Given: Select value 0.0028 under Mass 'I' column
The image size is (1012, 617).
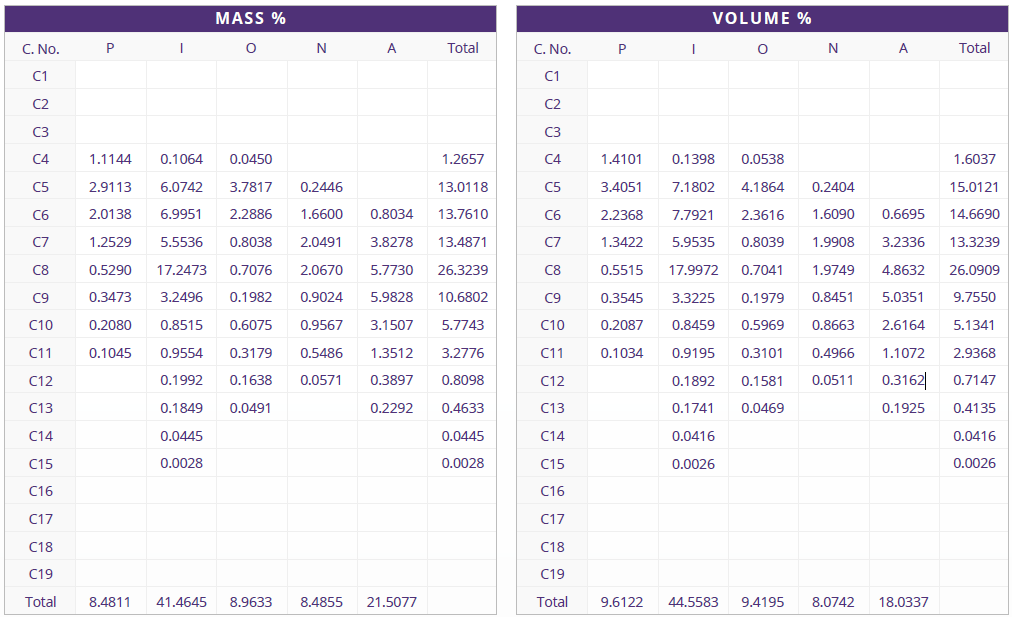Looking at the screenshot, I should click(x=181, y=463).
